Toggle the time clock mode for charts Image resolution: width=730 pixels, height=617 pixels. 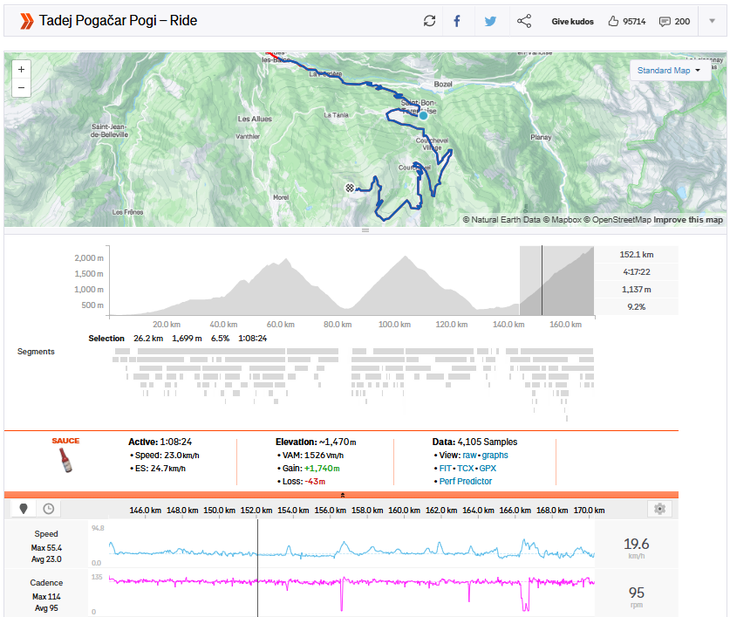(x=48, y=509)
